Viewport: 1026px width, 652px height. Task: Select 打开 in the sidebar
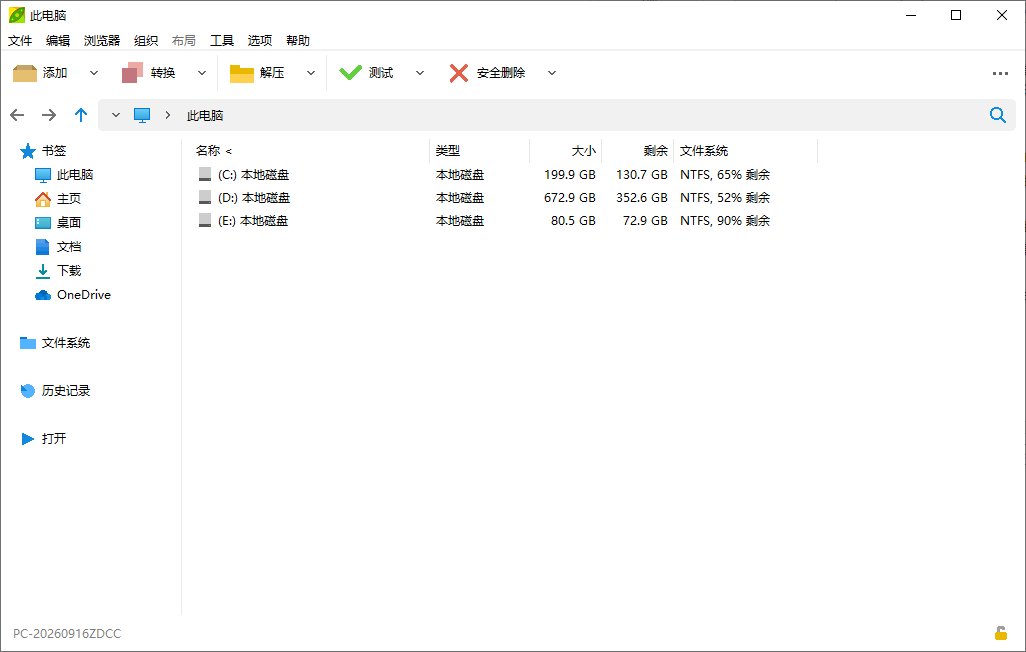(43, 439)
